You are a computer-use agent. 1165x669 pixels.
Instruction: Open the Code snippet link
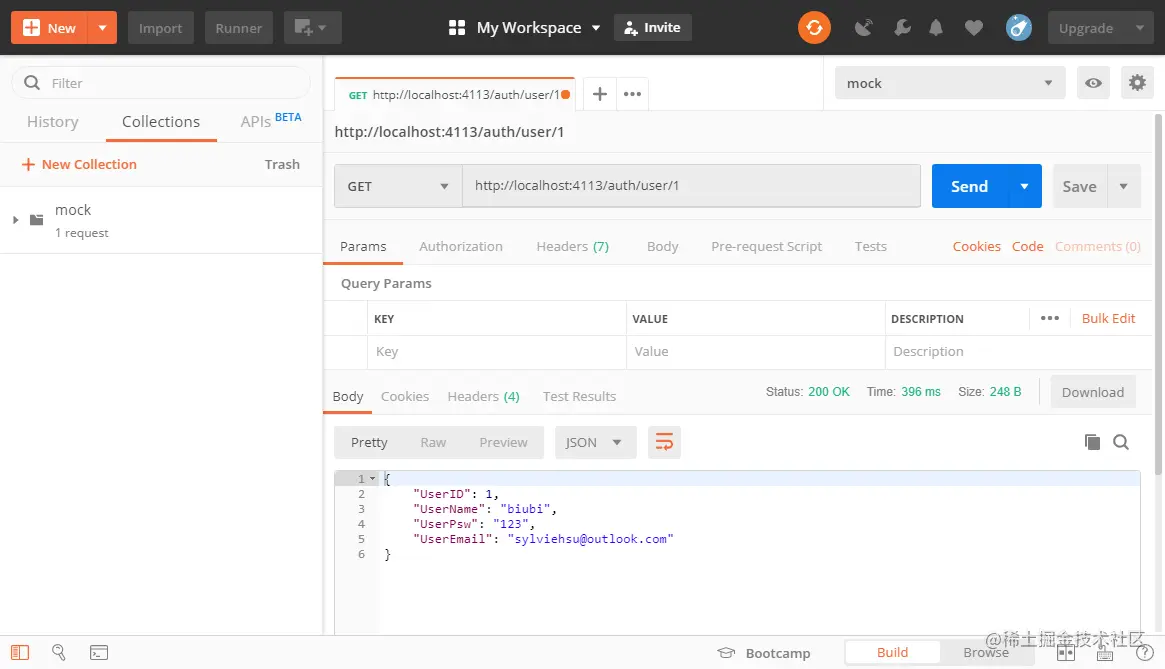click(1028, 246)
